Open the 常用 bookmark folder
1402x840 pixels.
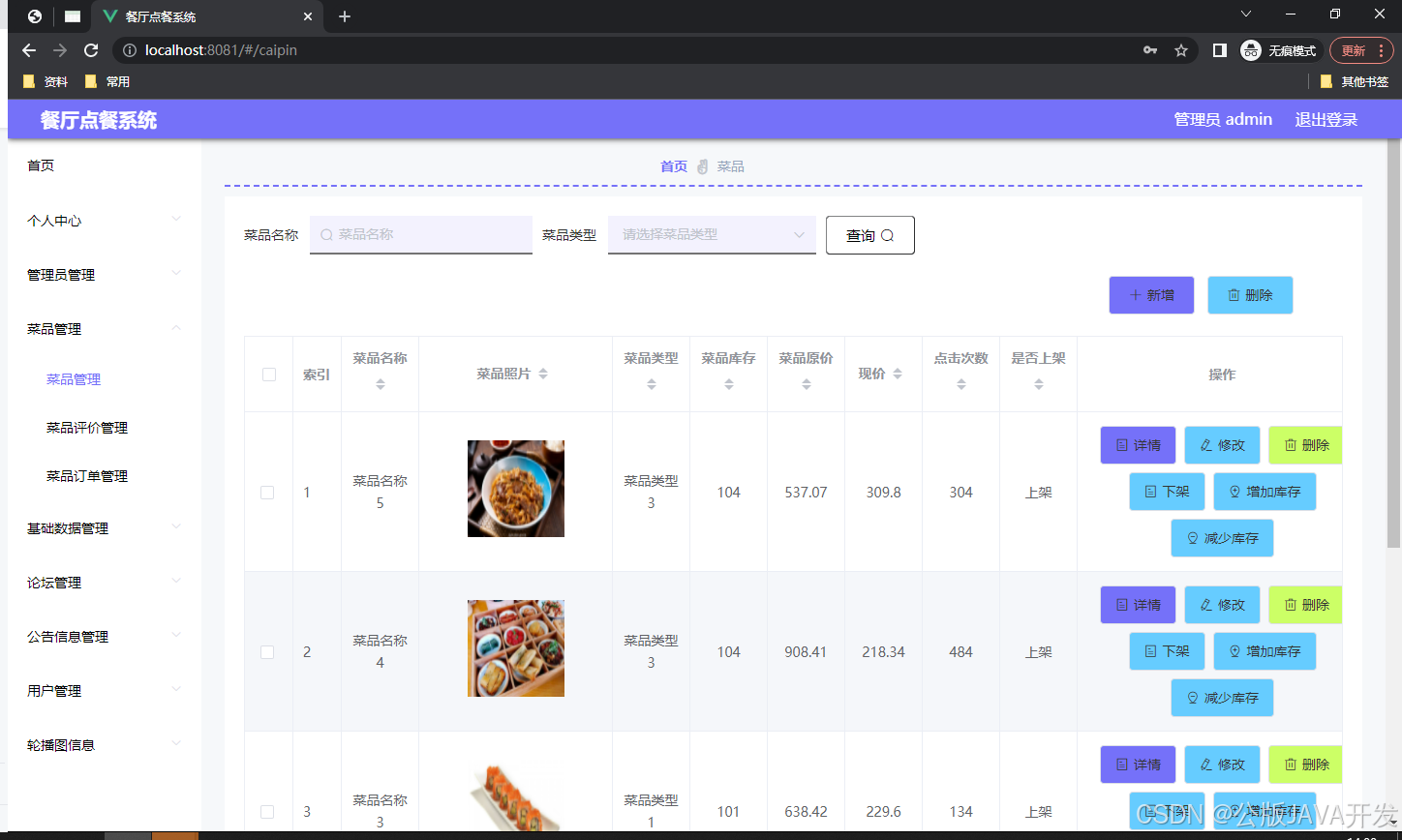(x=107, y=81)
